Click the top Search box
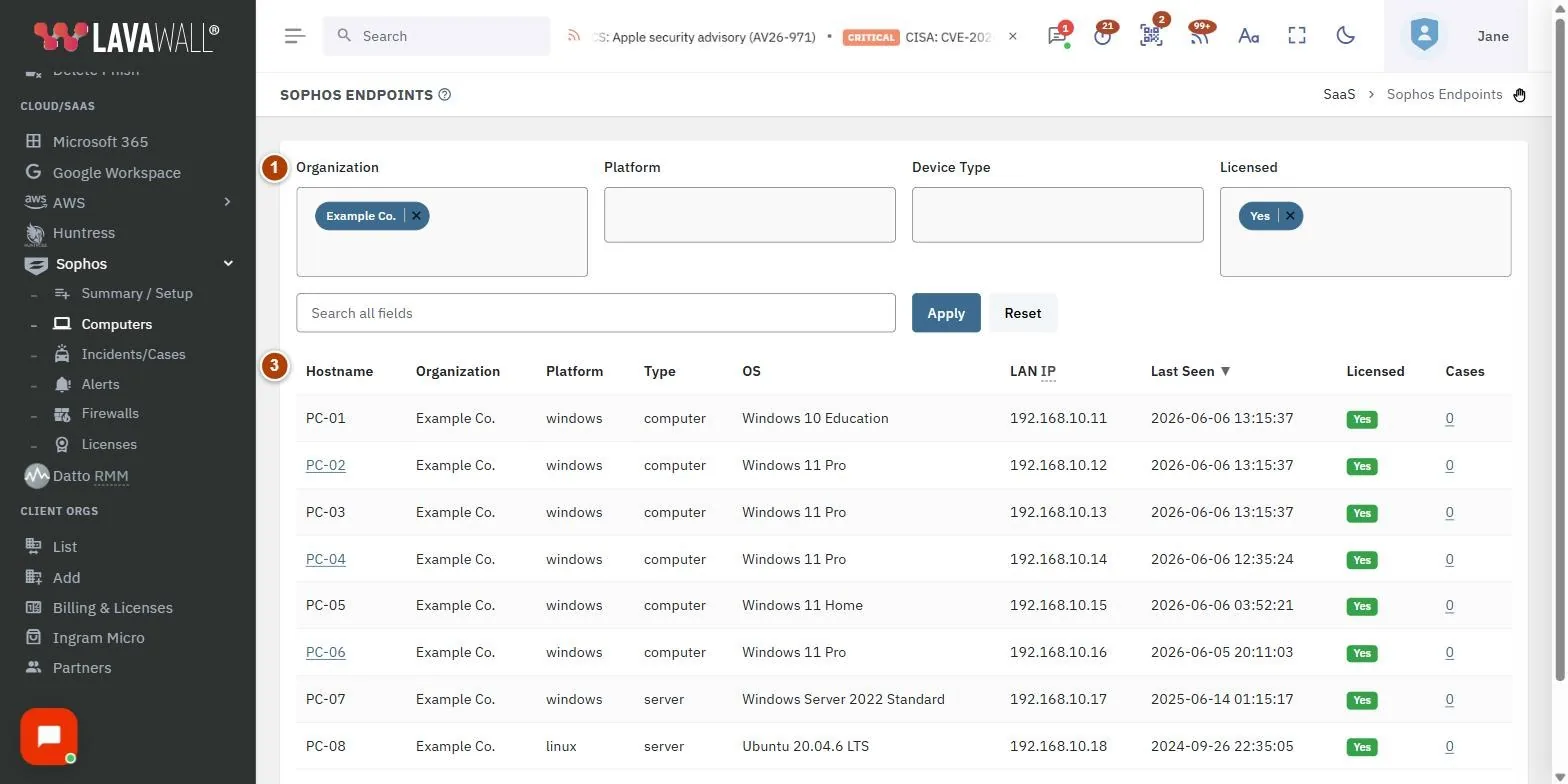 (x=436, y=36)
